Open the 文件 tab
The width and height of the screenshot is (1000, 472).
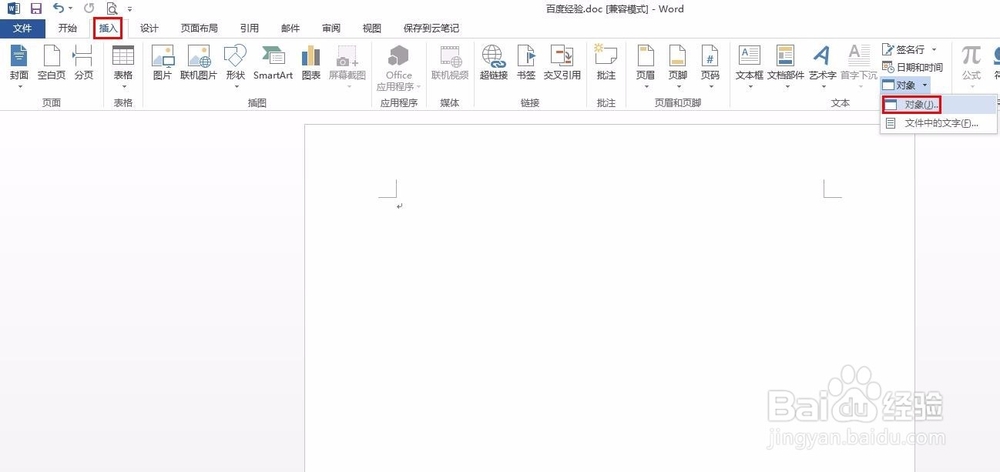[22, 28]
